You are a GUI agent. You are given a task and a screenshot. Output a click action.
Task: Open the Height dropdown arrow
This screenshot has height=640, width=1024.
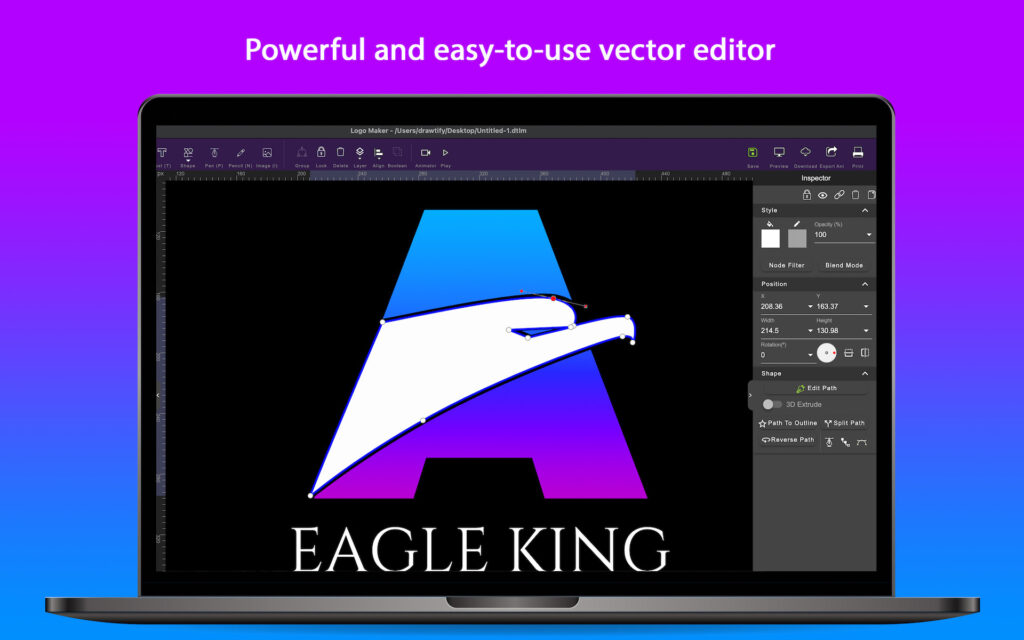866,330
